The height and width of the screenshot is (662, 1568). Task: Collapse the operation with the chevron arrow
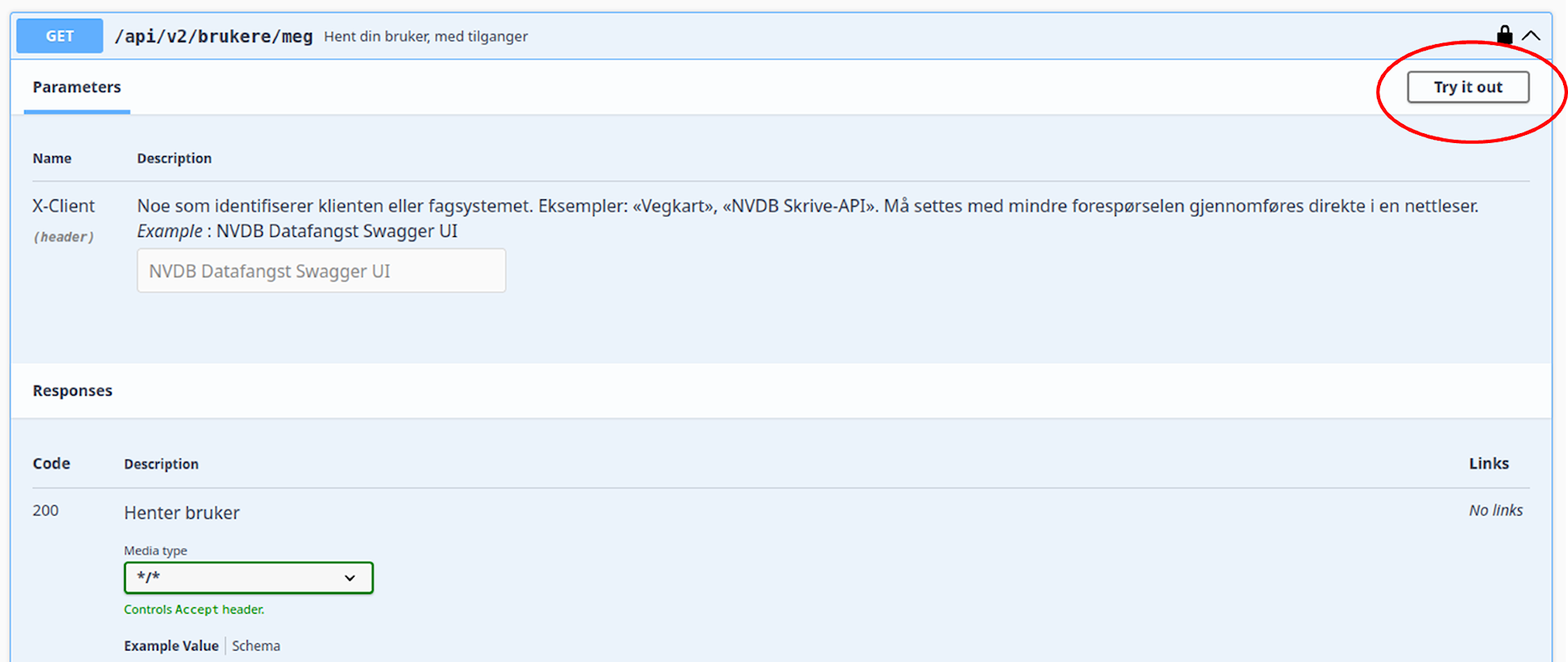point(1531,36)
